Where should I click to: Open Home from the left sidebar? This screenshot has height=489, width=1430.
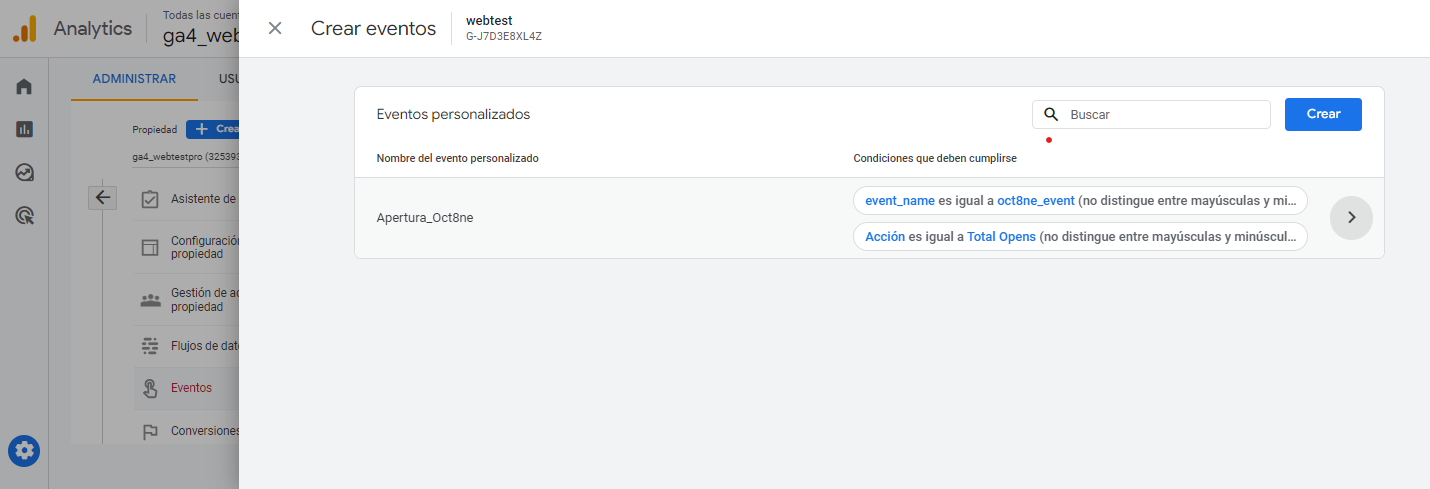(x=24, y=87)
